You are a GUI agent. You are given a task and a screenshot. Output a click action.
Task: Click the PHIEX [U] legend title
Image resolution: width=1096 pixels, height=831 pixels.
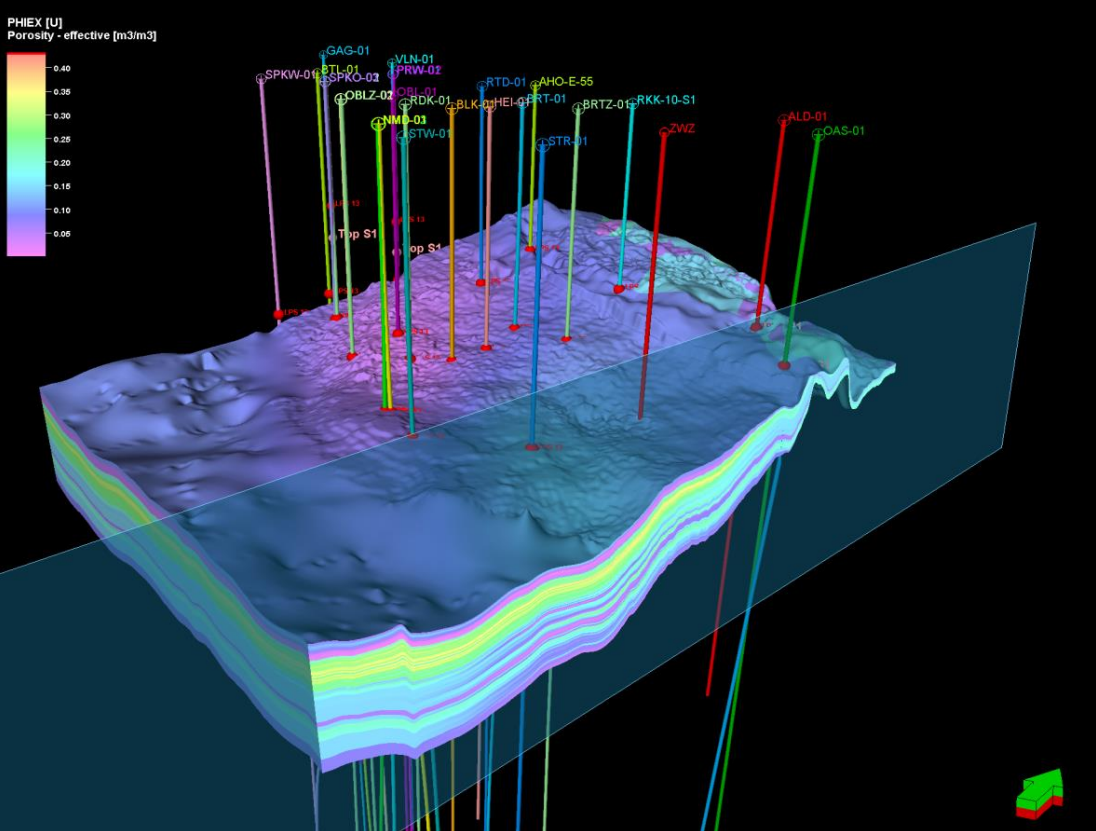[x=35, y=23]
